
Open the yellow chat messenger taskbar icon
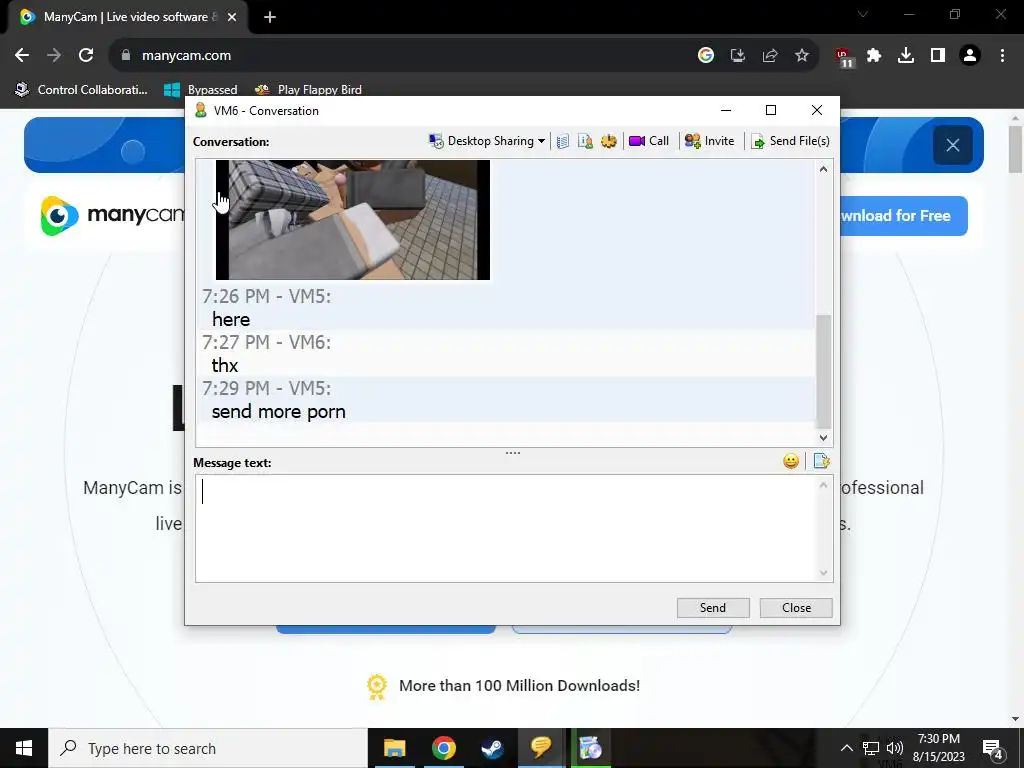[x=541, y=748]
